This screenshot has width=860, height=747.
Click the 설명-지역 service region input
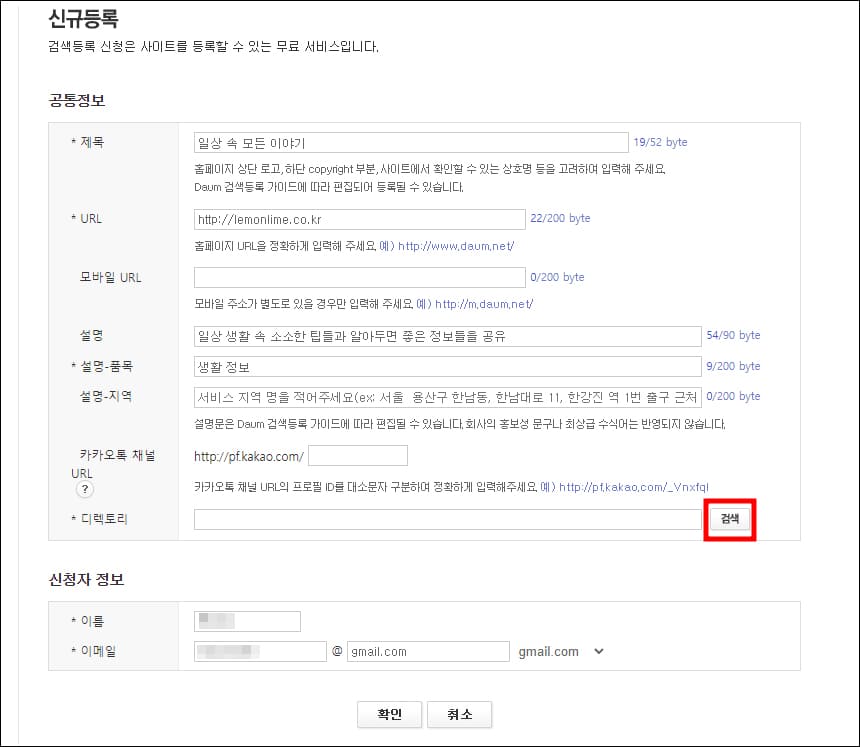tap(447, 397)
